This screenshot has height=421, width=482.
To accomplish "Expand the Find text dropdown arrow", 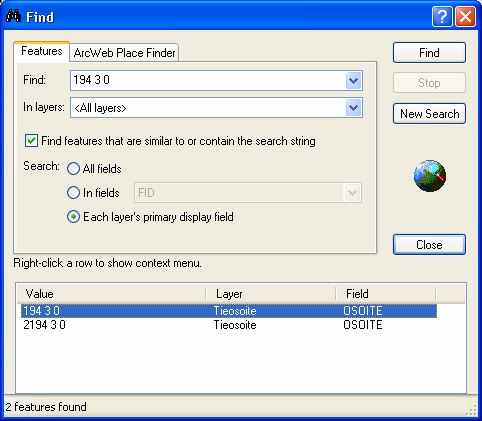I will tap(353, 80).
